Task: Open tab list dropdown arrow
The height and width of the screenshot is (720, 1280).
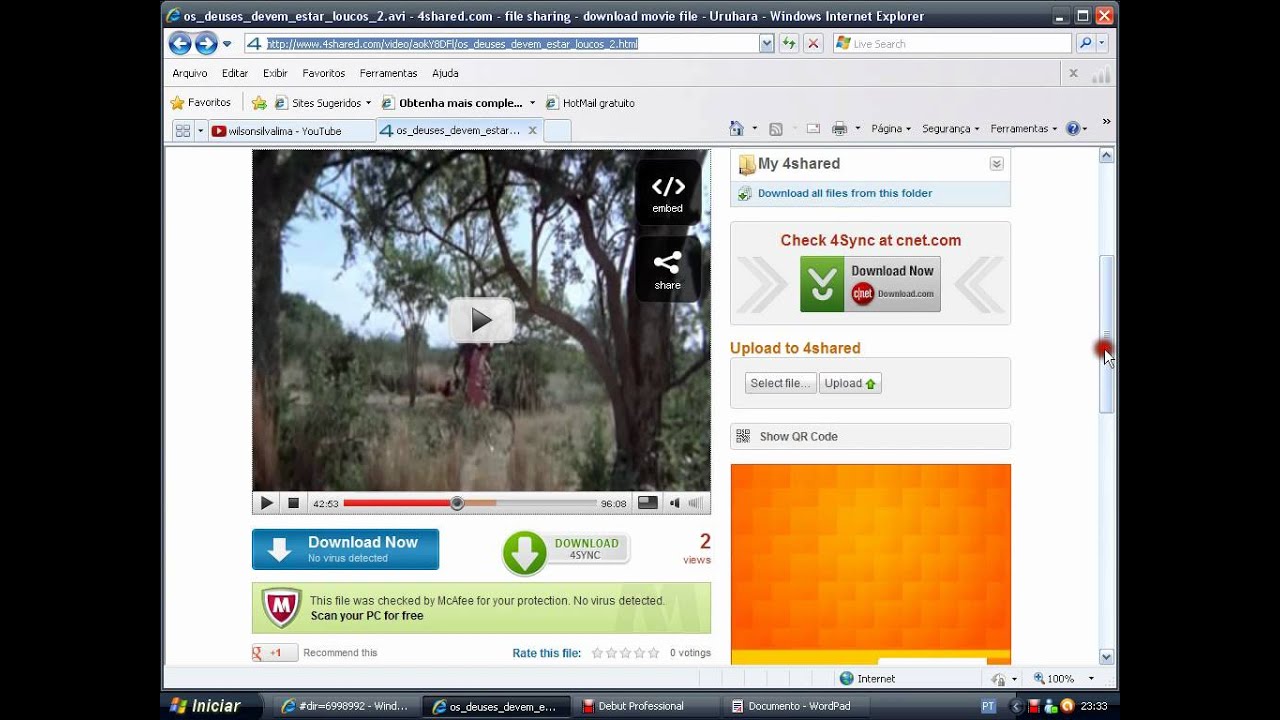Action: (200, 131)
